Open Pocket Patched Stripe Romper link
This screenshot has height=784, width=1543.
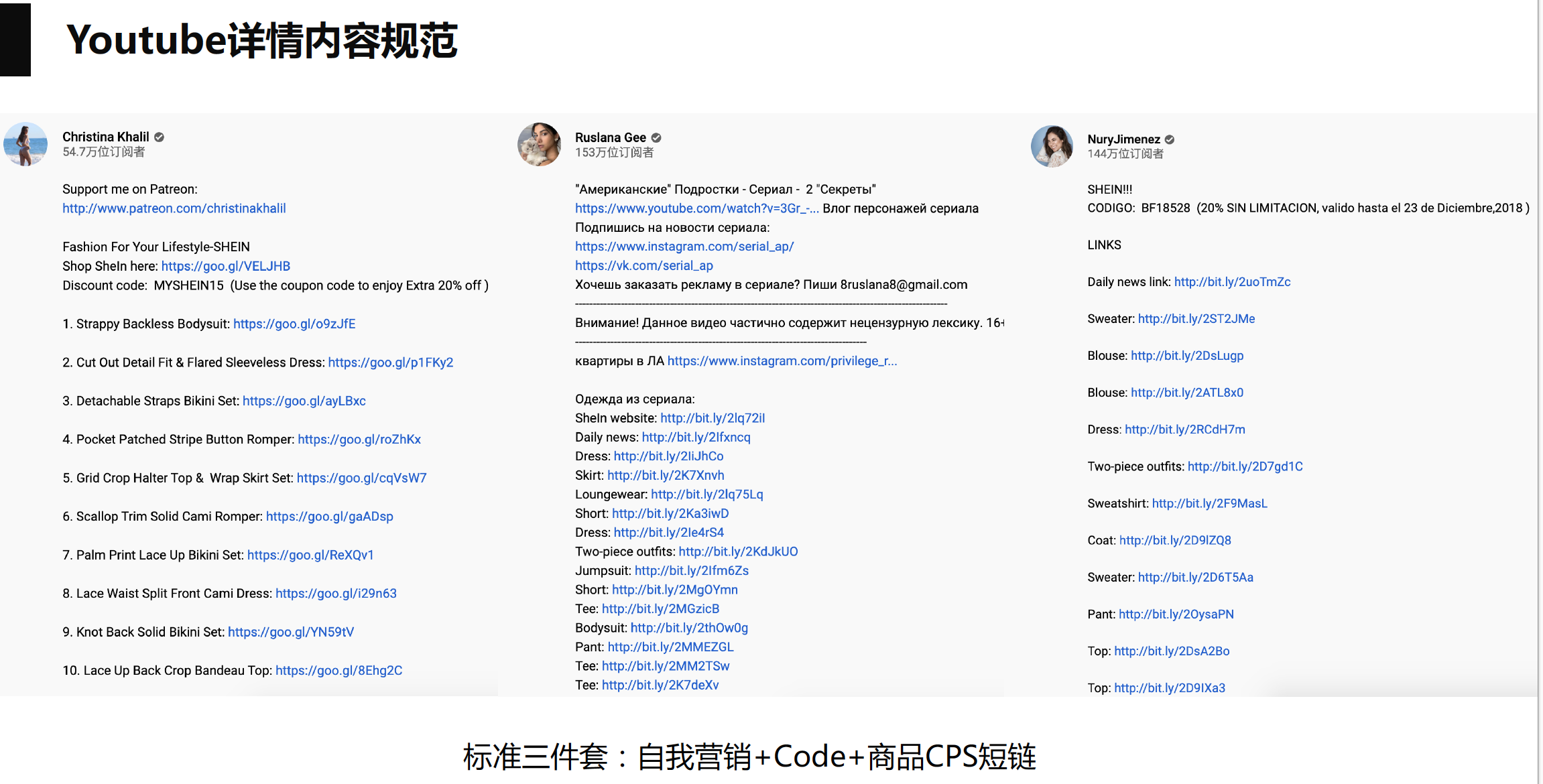(359, 440)
